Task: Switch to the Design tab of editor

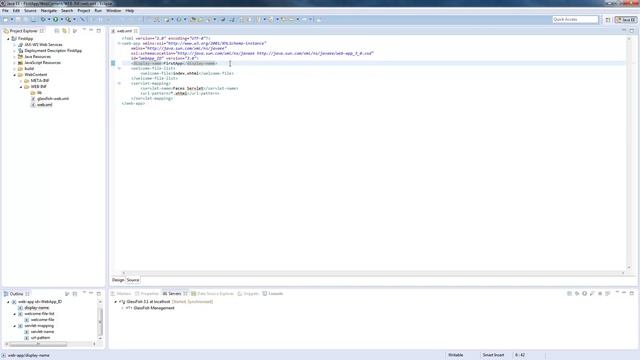Action: coord(118,280)
